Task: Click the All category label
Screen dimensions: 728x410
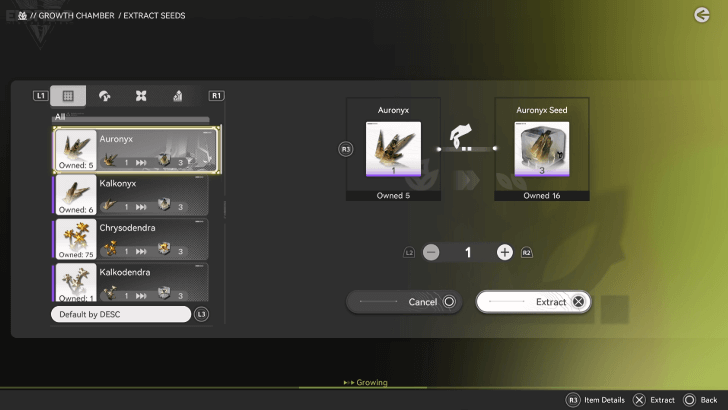Action: (x=60, y=117)
